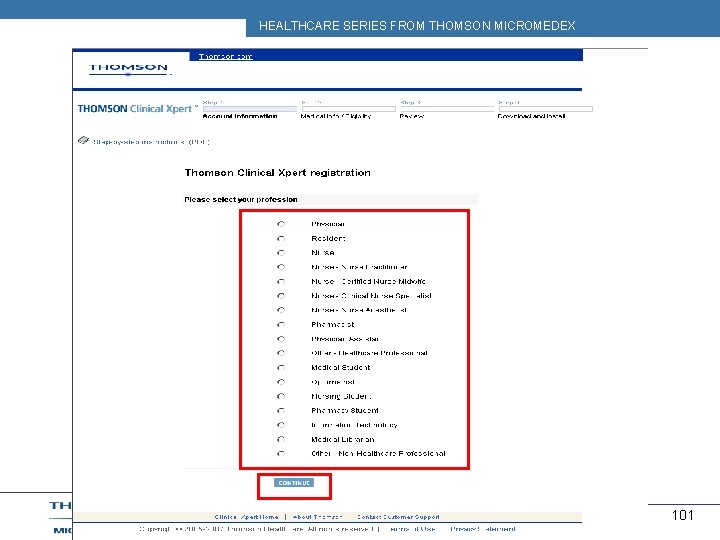Click 'Thomson Clinical Xpert registration' heading

(x=278, y=173)
